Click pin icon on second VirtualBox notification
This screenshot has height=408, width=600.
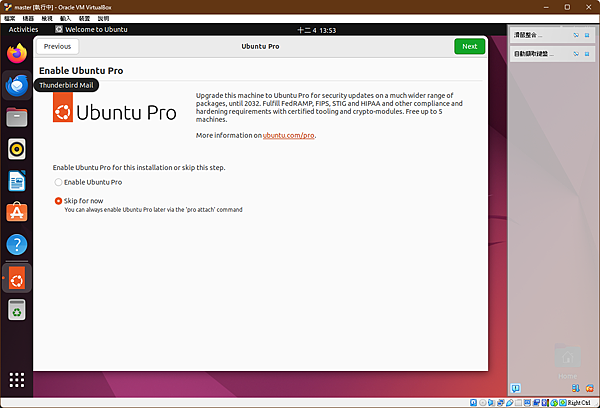point(576,54)
